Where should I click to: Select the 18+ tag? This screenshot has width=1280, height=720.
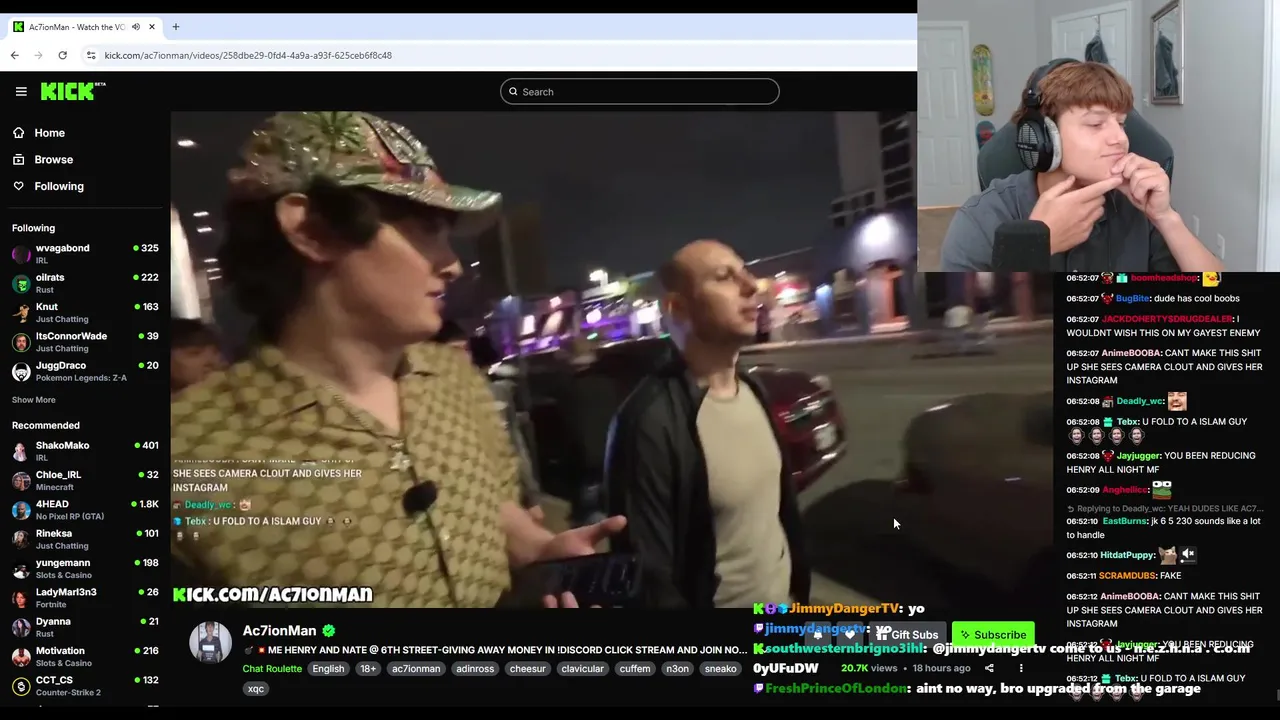[x=368, y=669]
